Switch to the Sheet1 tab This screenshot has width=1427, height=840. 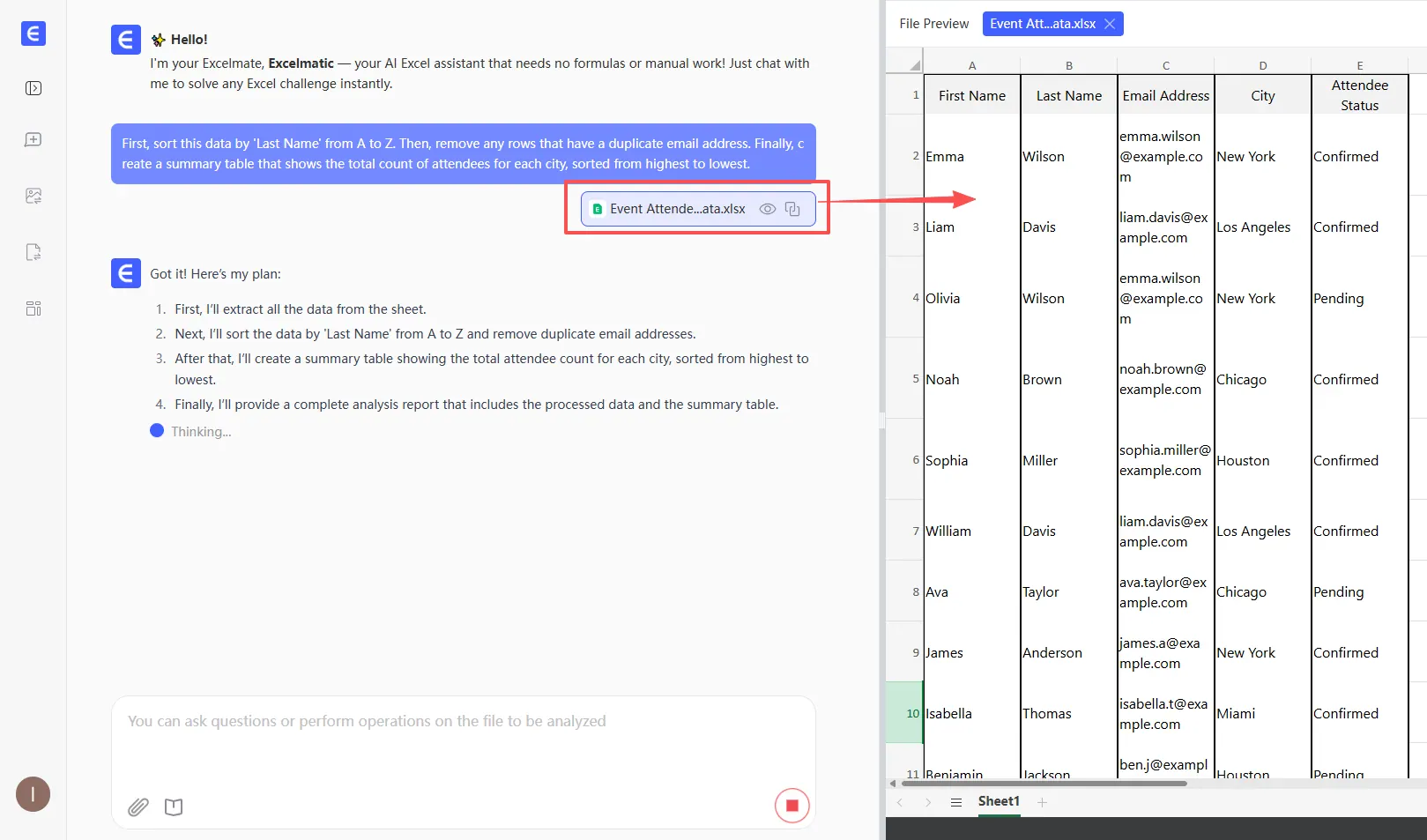point(998,801)
